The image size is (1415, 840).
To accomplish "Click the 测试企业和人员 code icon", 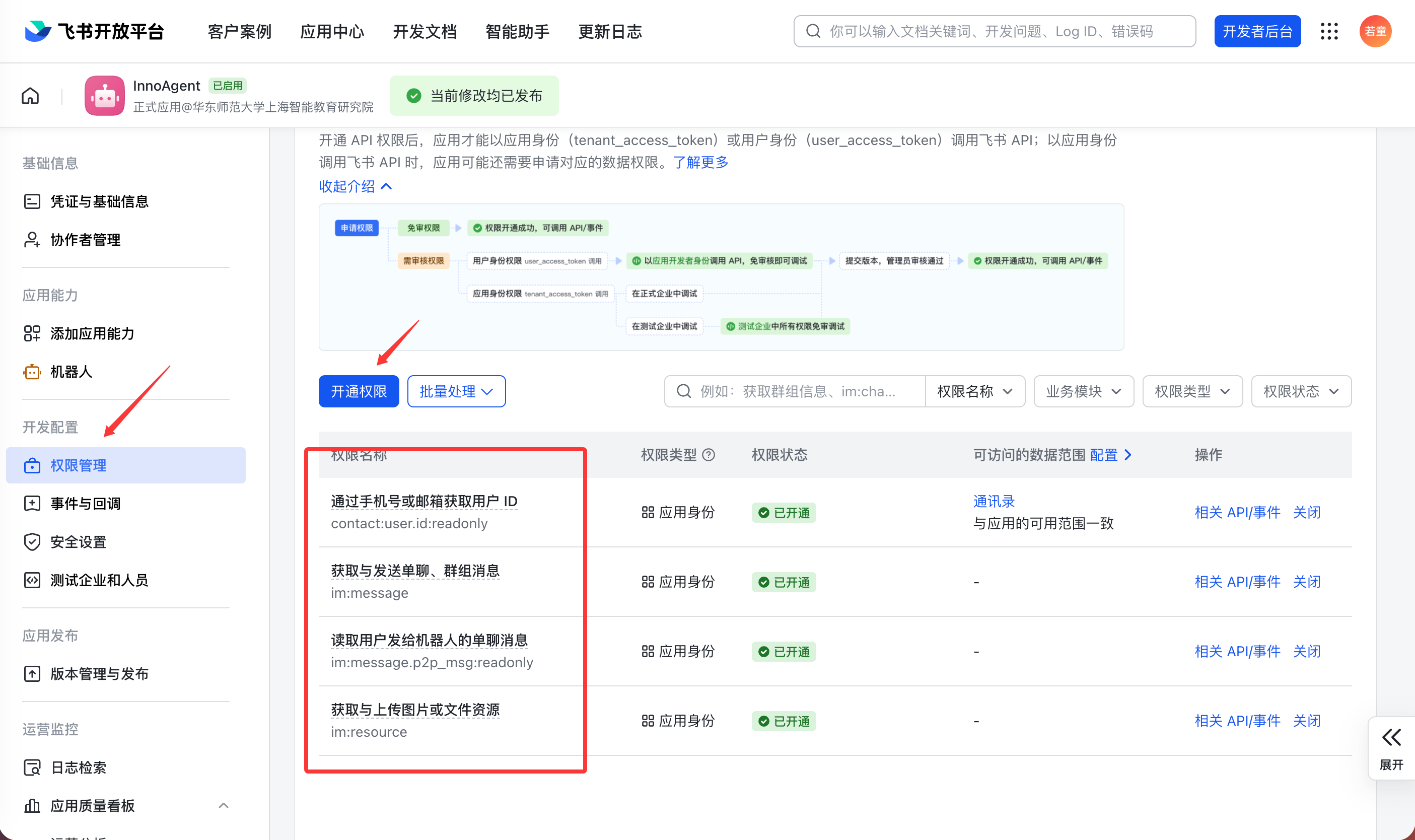I will [x=32, y=580].
